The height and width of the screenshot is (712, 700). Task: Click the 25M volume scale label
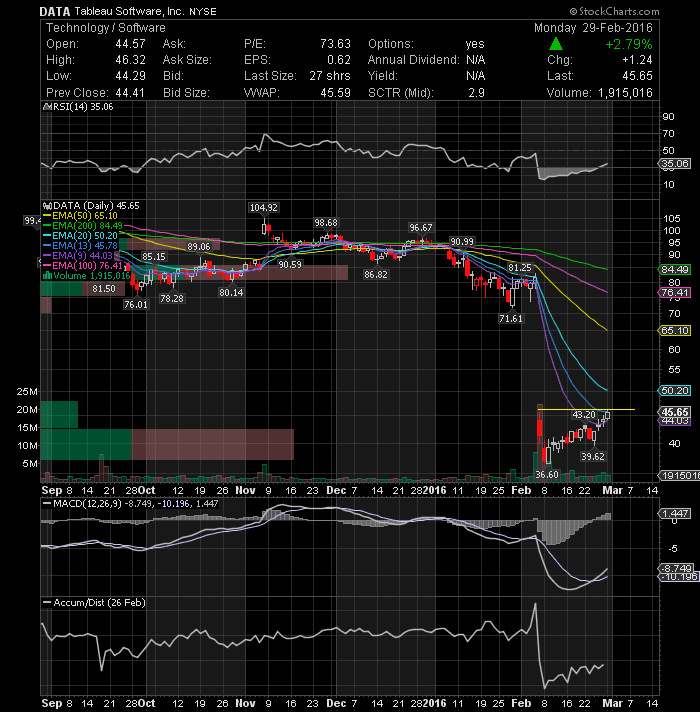27,391
